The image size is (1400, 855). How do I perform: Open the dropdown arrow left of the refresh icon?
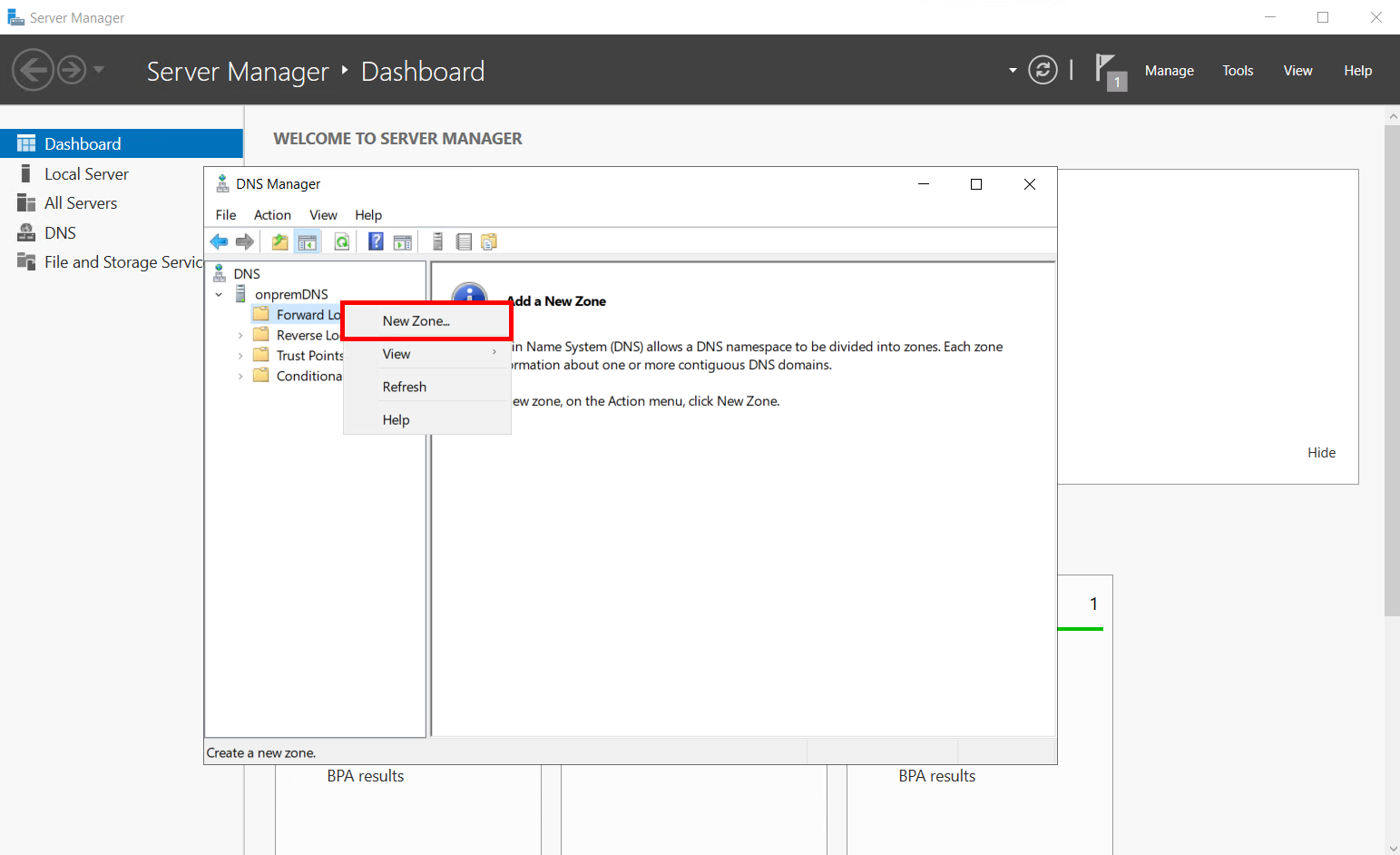click(1013, 70)
